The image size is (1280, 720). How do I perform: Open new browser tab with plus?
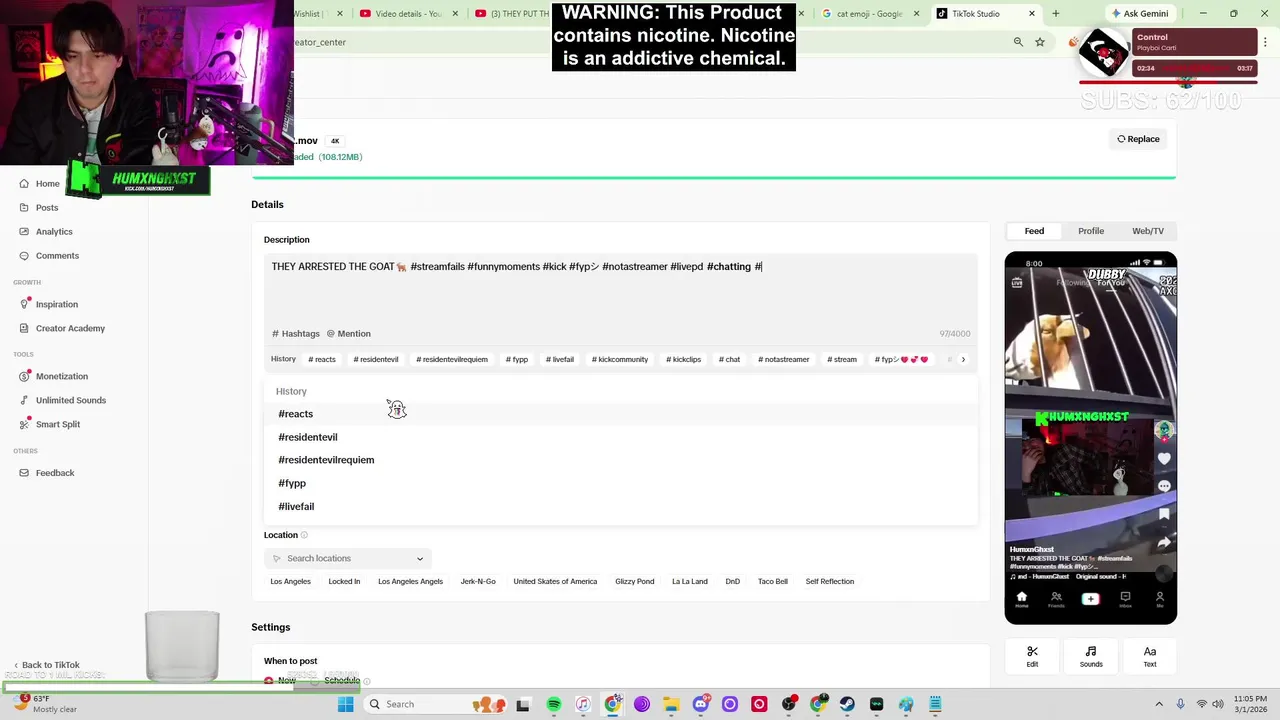click(x=1055, y=14)
